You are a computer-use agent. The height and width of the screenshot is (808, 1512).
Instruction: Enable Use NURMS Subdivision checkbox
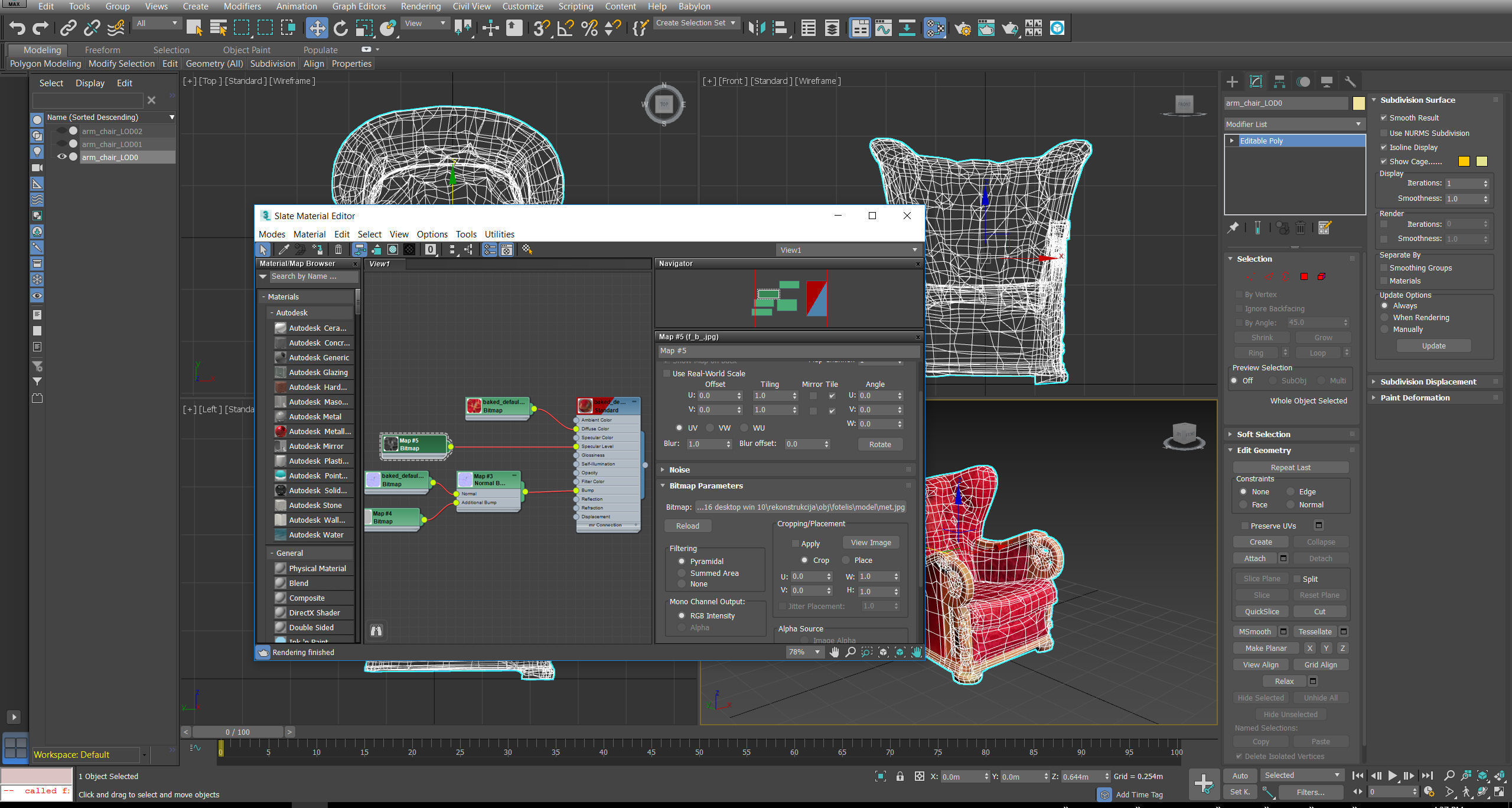[x=1383, y=133]
